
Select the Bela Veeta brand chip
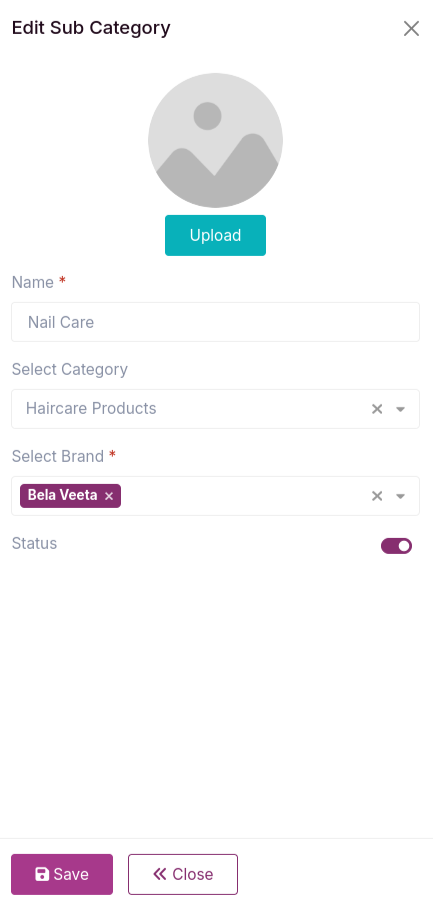[x=62, y=496]
